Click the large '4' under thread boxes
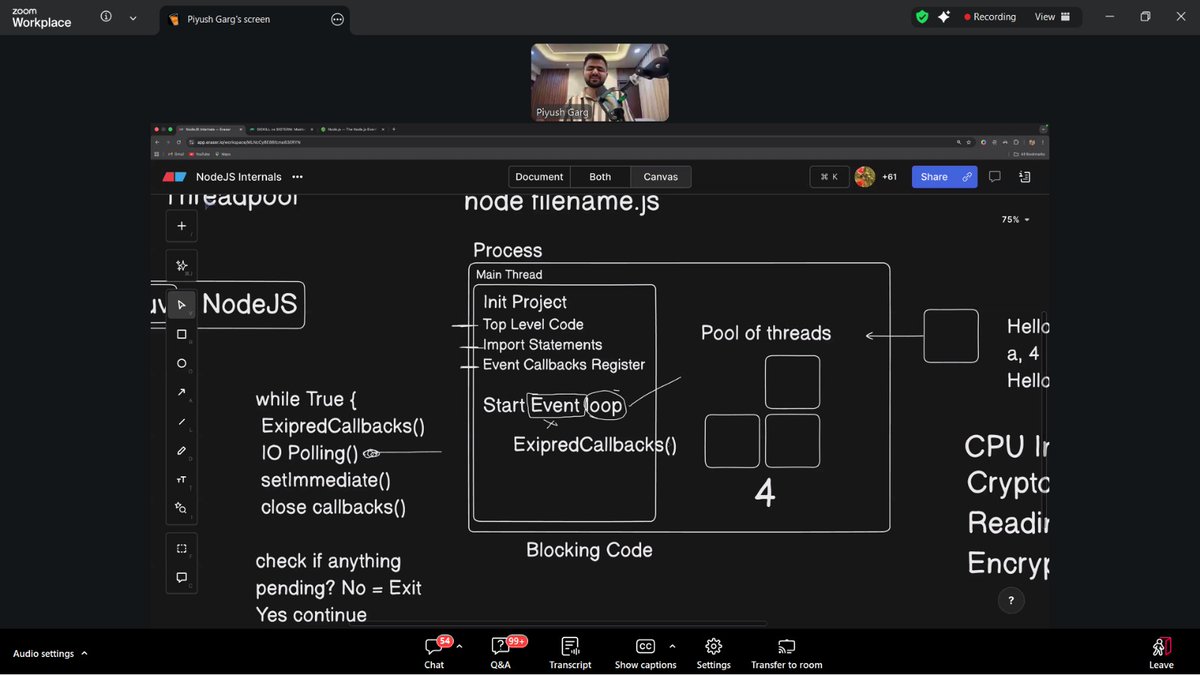Image resolution: width=1200 pixels, height=675 pixels. pyautogui.click(x=765, y=493)
